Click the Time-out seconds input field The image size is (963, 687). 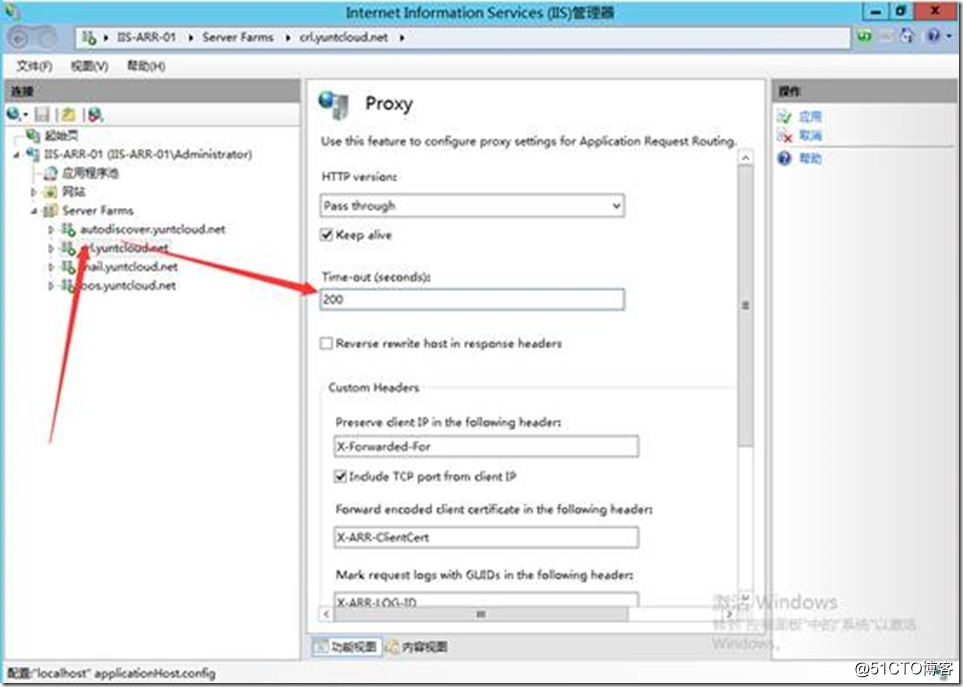click(x=472, y=300)
